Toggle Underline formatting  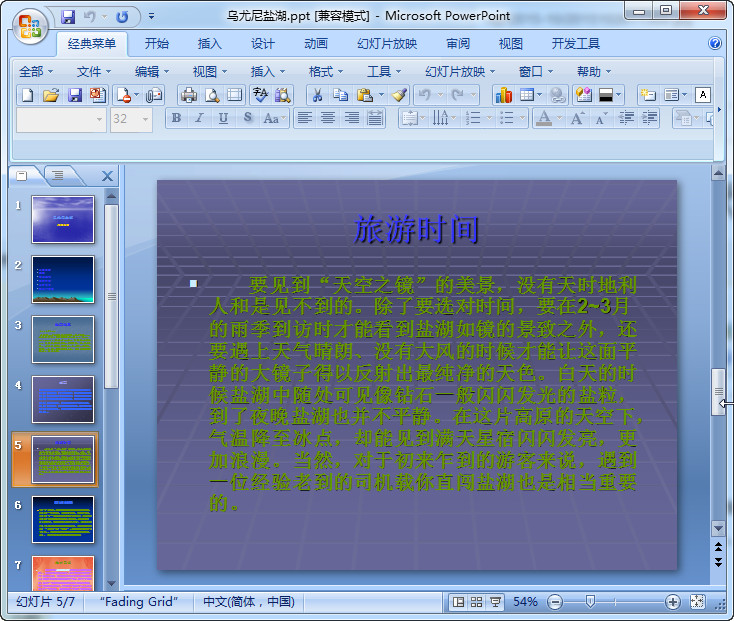click(x=223, y=118)
